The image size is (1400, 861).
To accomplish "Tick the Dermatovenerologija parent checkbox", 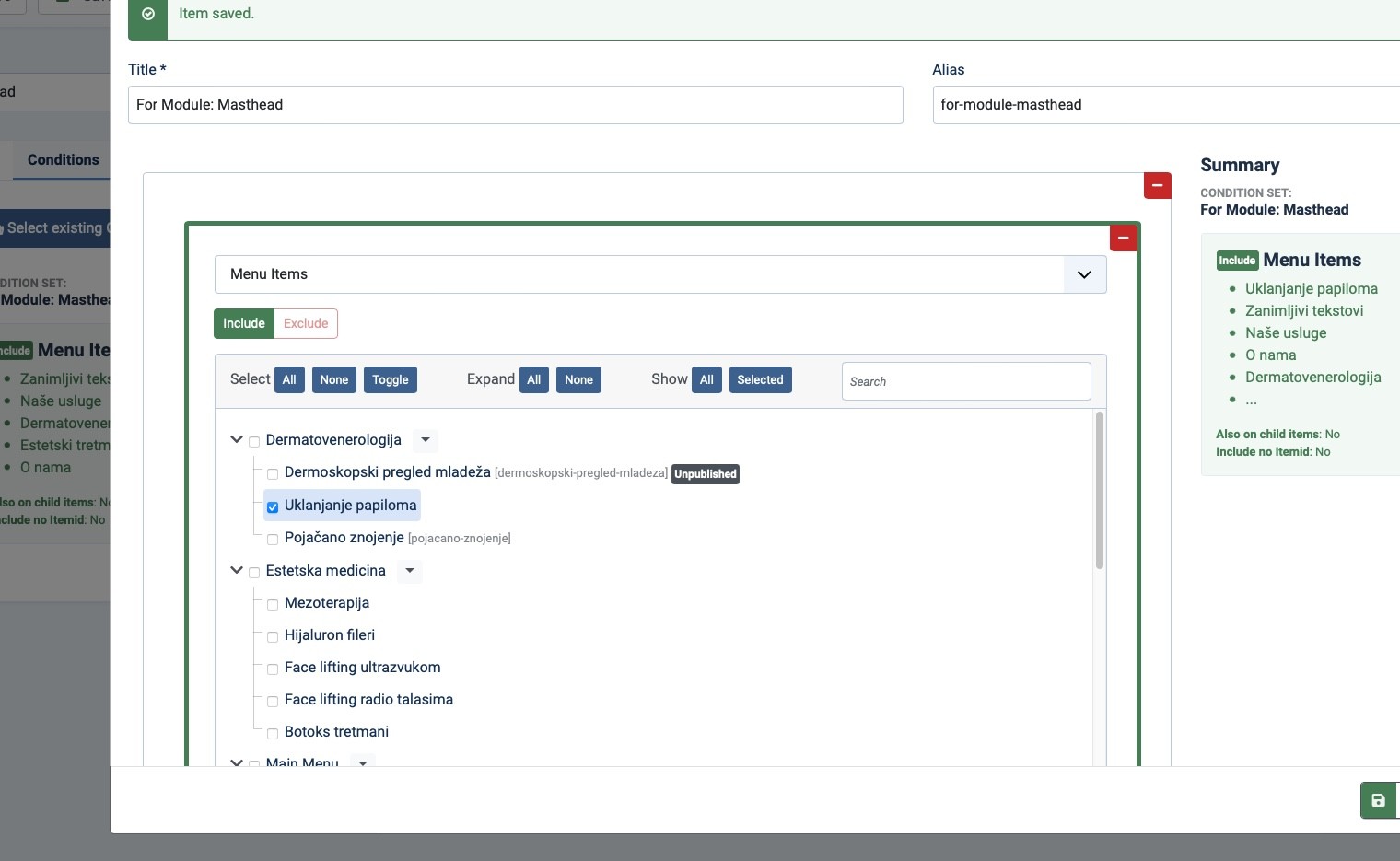I will pyautogui.click(x=254, y=441).
